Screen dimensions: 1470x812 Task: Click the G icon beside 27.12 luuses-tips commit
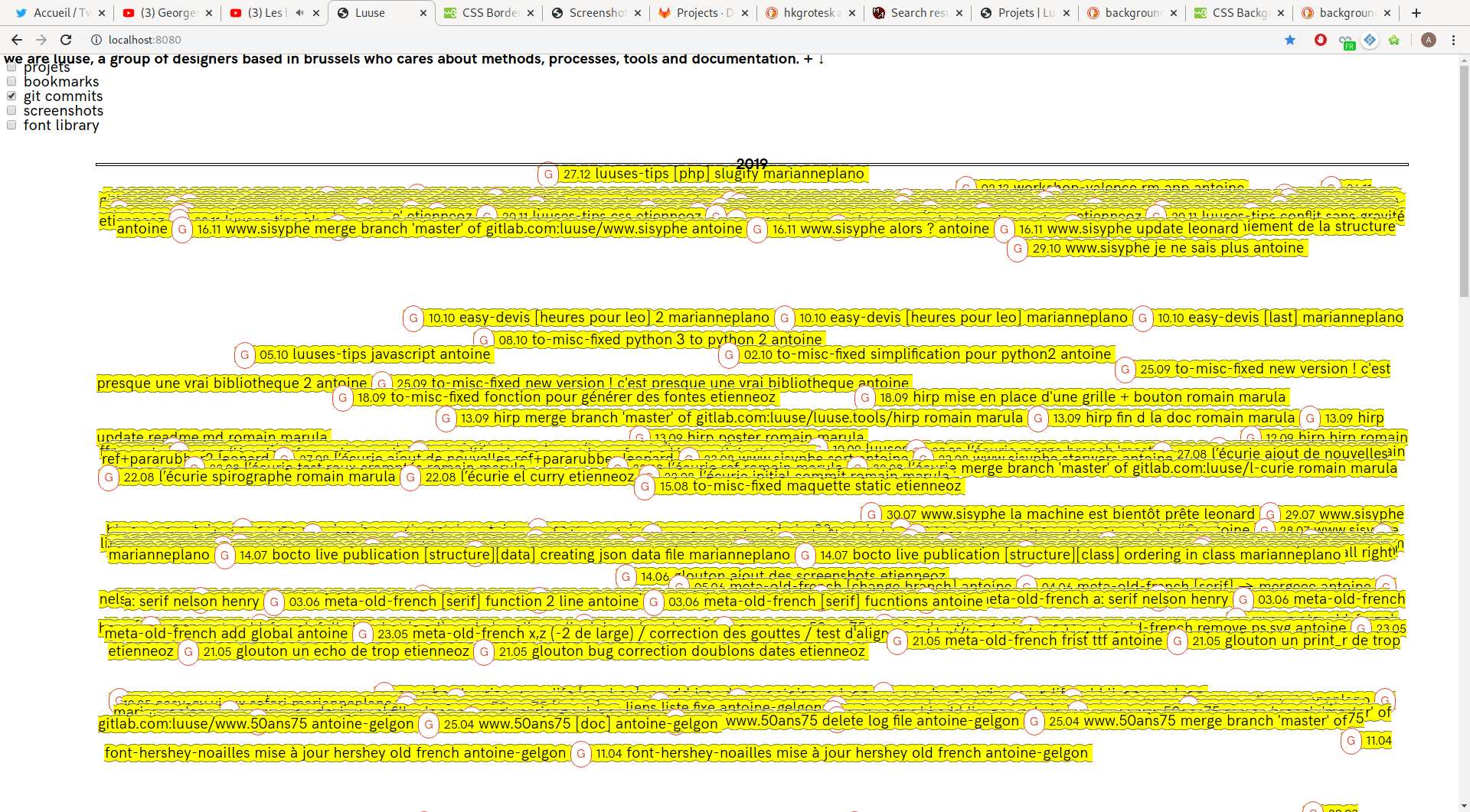548,174
